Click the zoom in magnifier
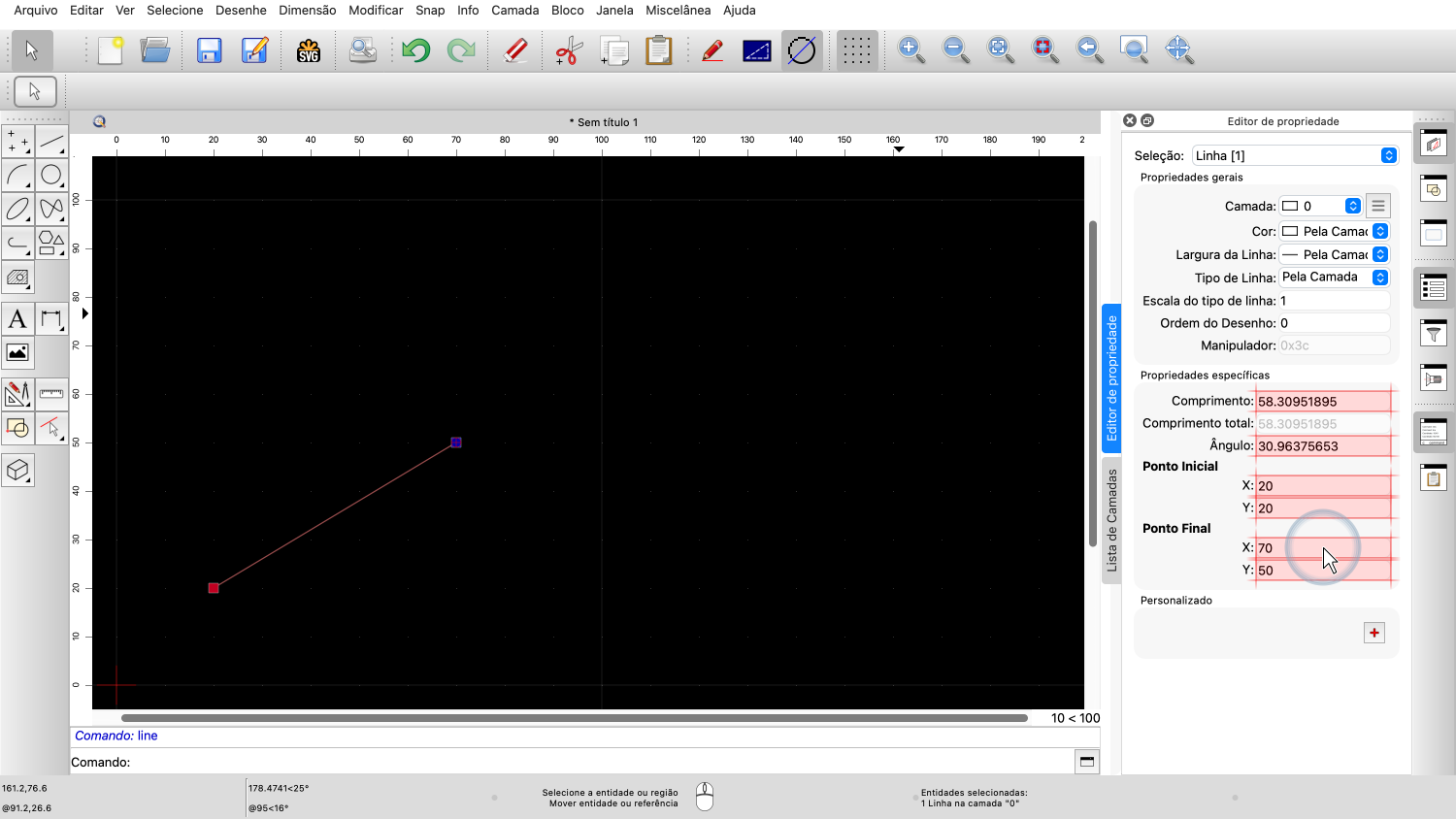 pyautogui.click(x=910, y=49)
